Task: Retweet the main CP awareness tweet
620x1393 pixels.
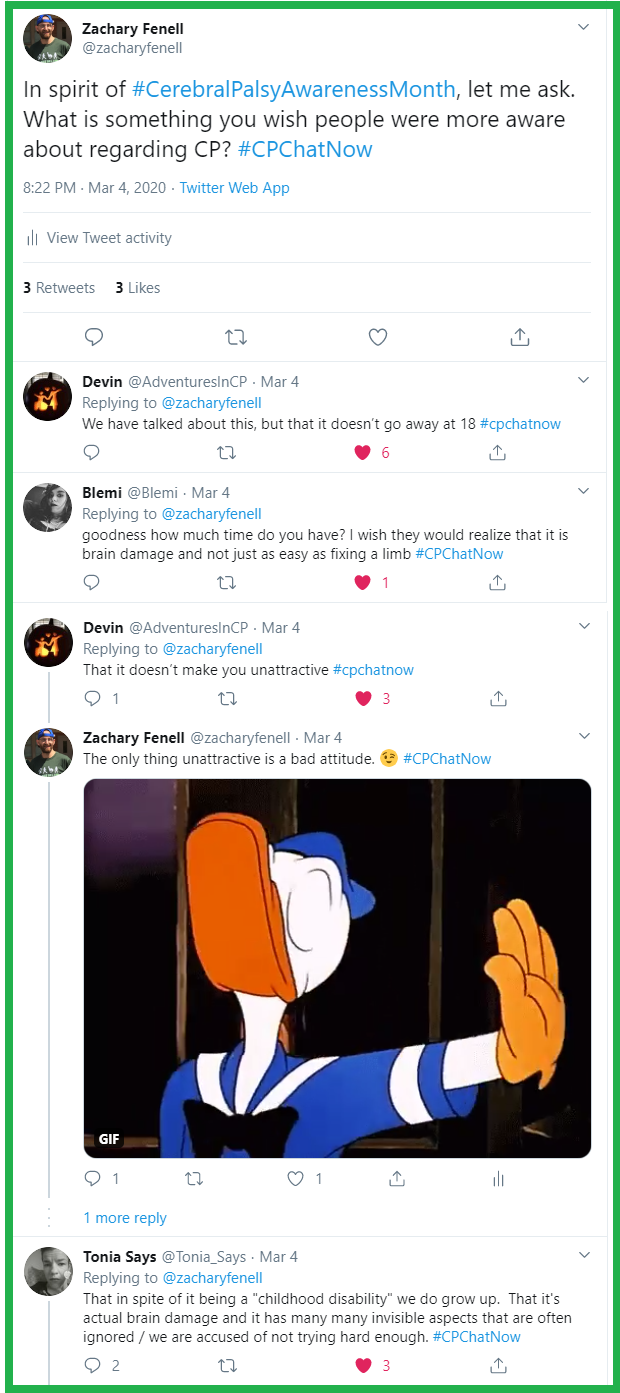Action: pos(236,338)
